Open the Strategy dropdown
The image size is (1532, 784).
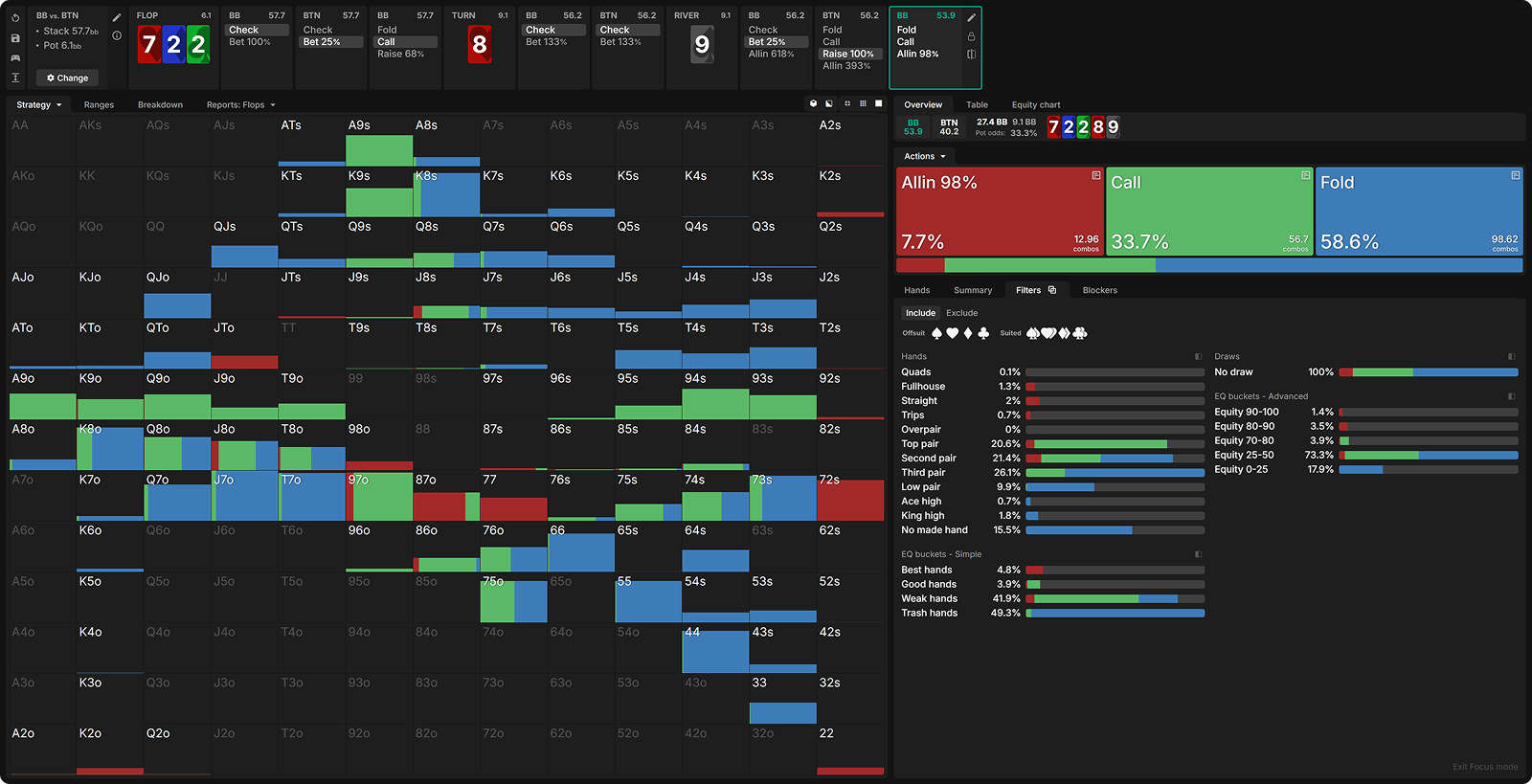[38, 105]
